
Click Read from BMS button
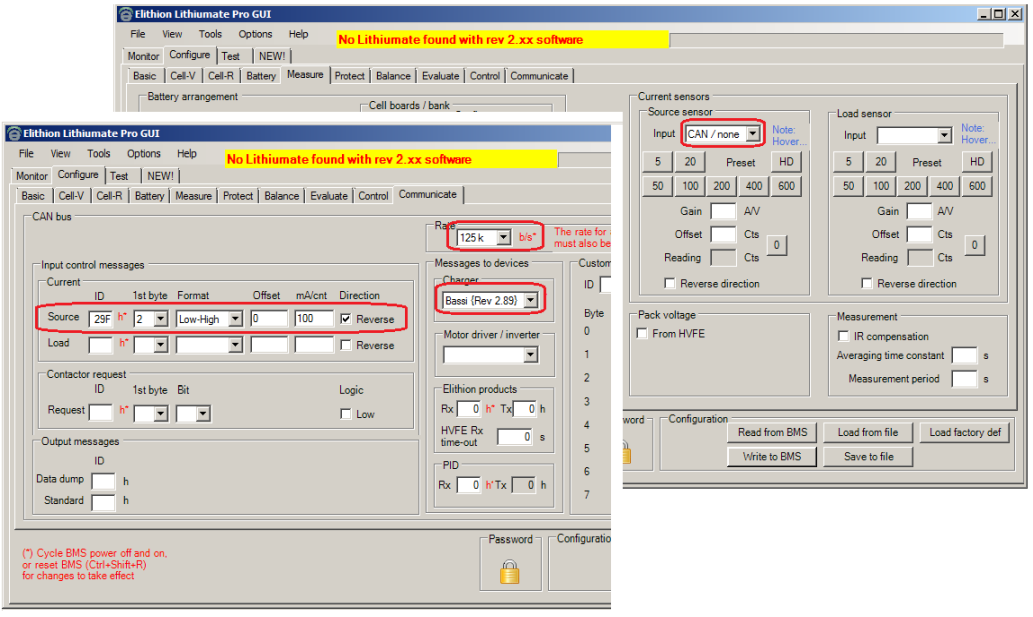pos(772,433)
